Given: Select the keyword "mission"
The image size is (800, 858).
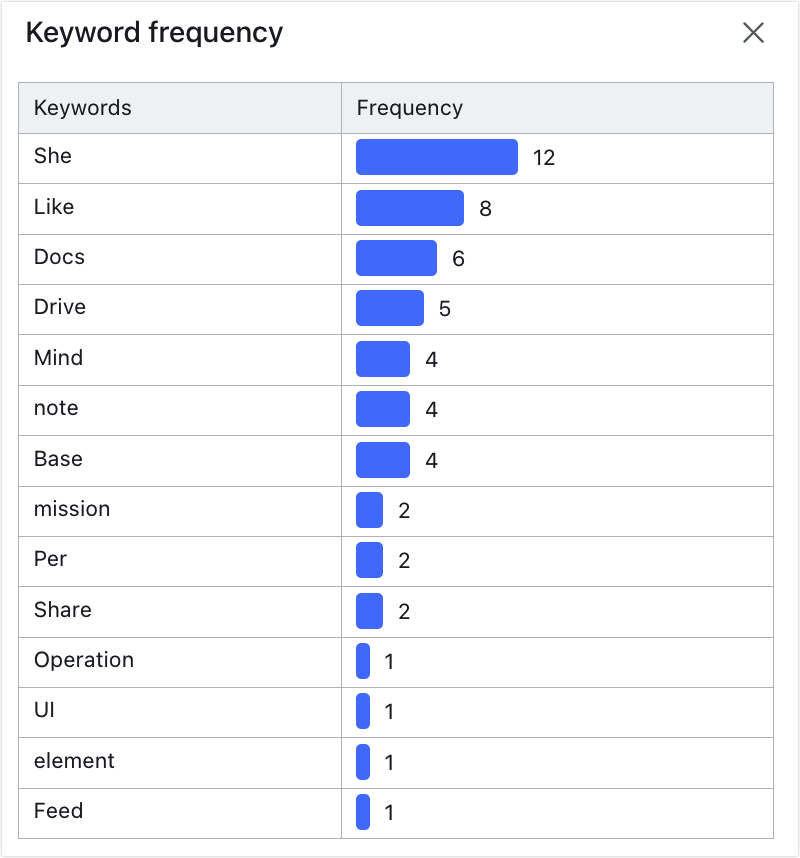Looking at the screenshot, I should point(72,509).
